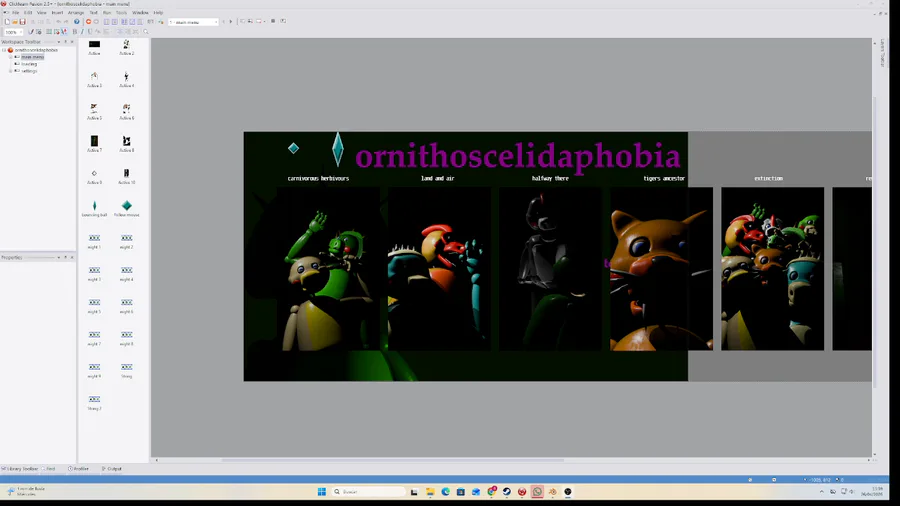Select the Bouncing ball object
The image size is (900, 506).
click(94, 205)
